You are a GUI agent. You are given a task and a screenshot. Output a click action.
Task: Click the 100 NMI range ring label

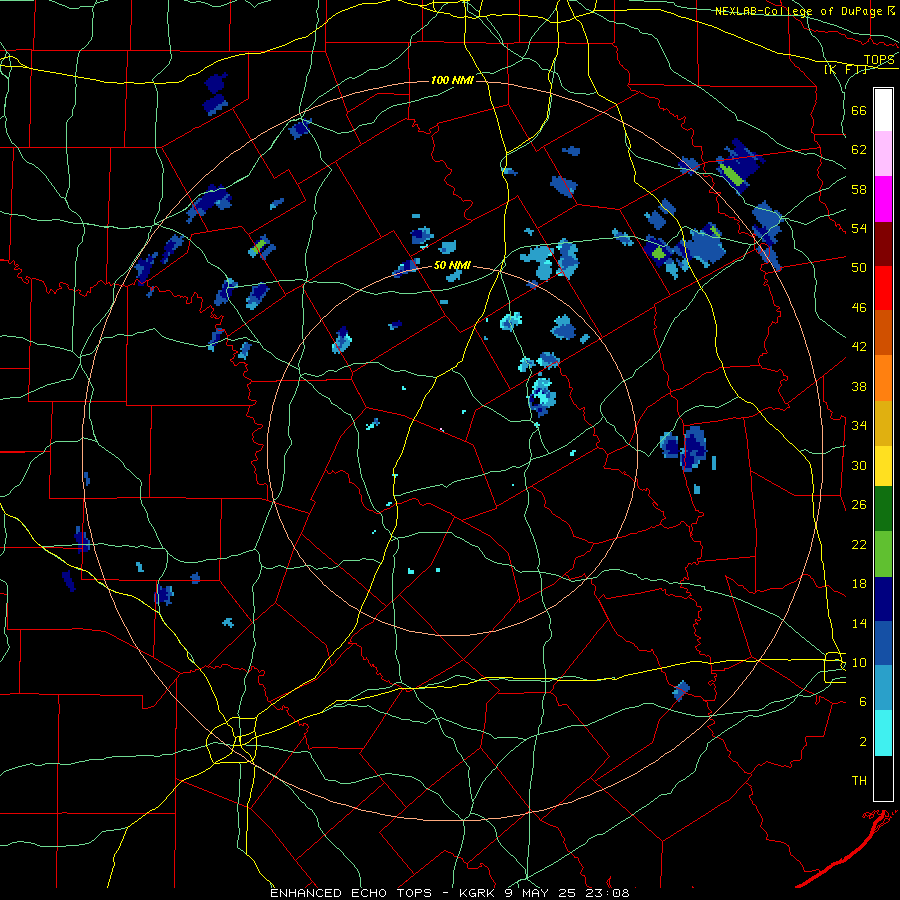coord(452,80)
